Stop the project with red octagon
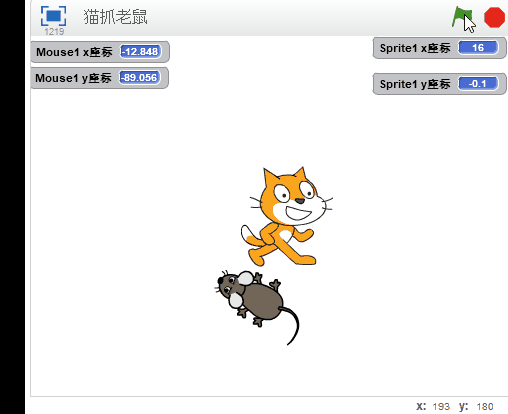 tap(494, 17)
